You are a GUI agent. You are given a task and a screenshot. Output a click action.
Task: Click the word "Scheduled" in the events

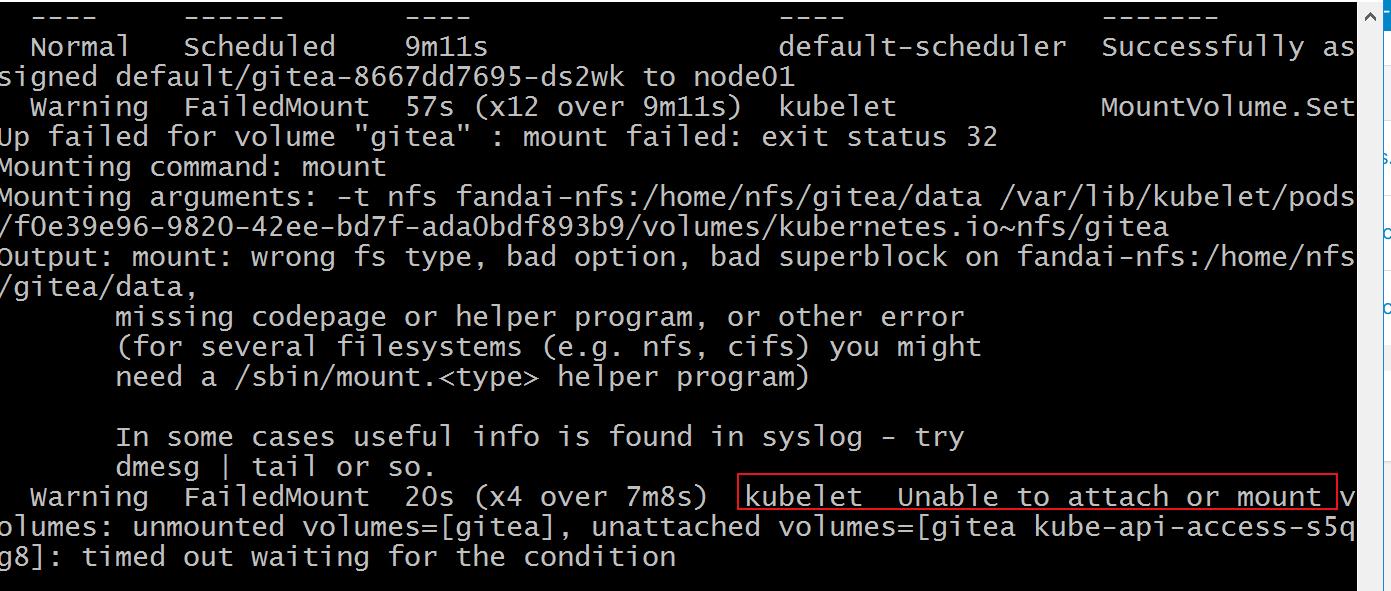coord(259,47)
